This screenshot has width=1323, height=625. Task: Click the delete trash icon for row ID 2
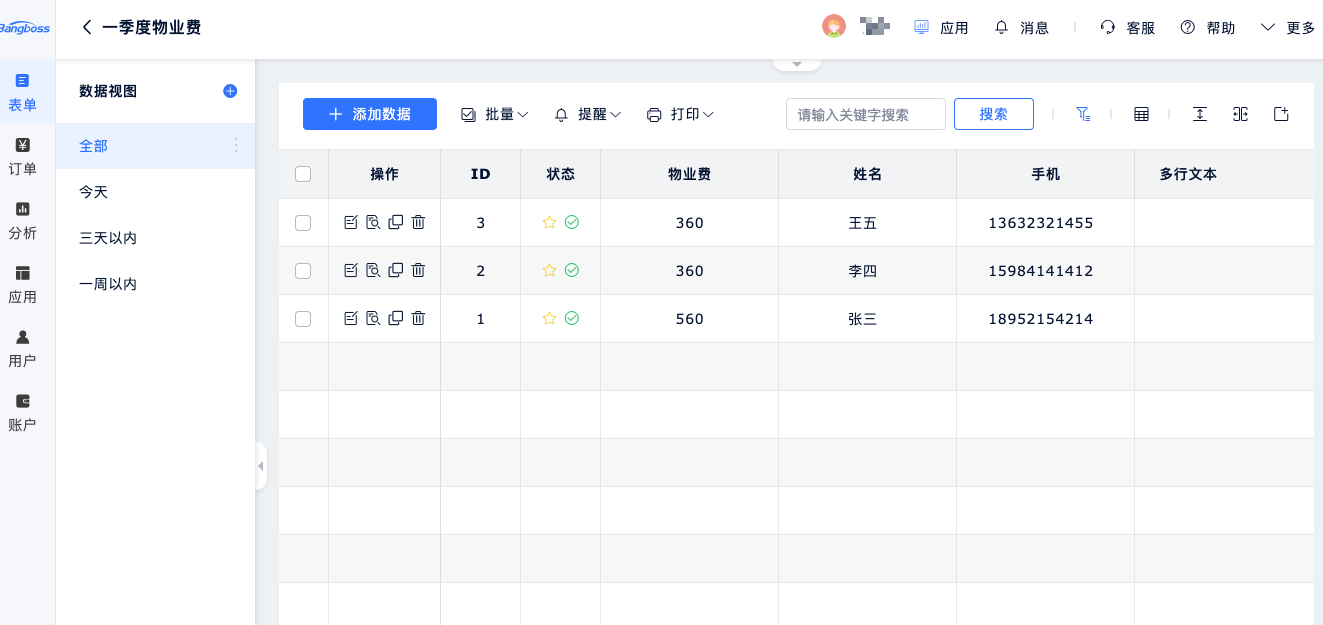418,270
